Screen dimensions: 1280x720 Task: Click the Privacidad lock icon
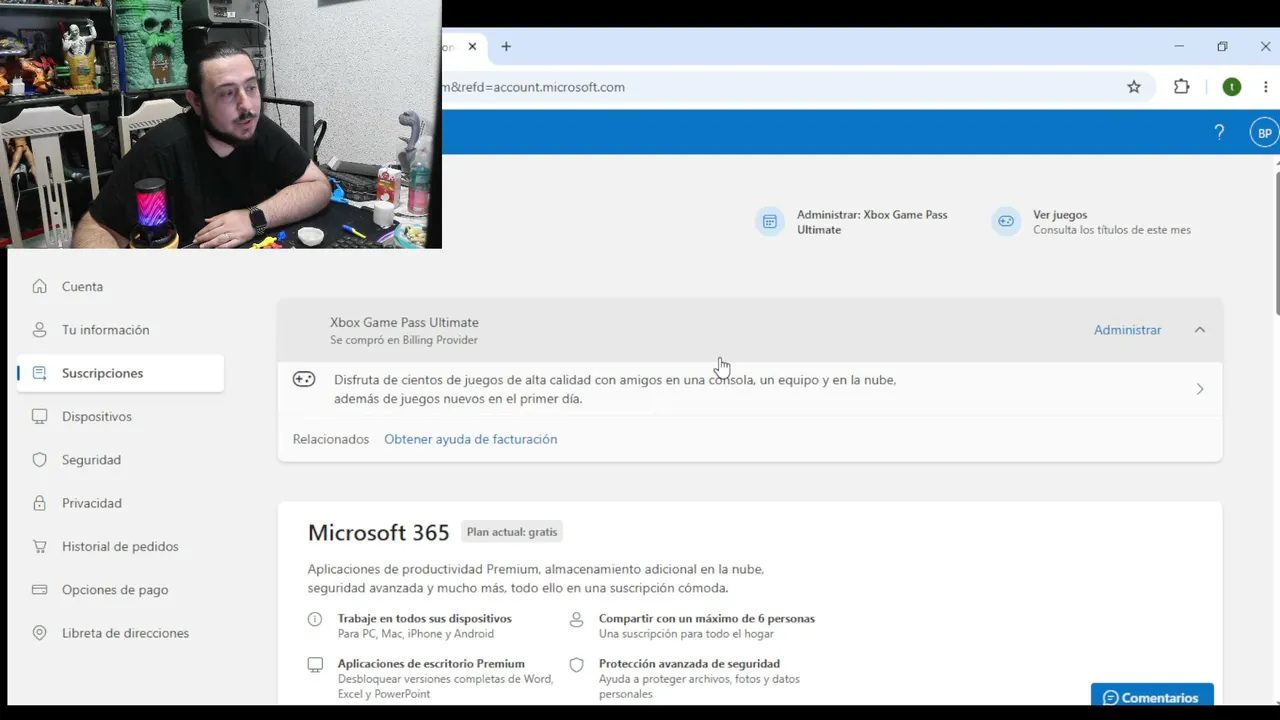40,503
